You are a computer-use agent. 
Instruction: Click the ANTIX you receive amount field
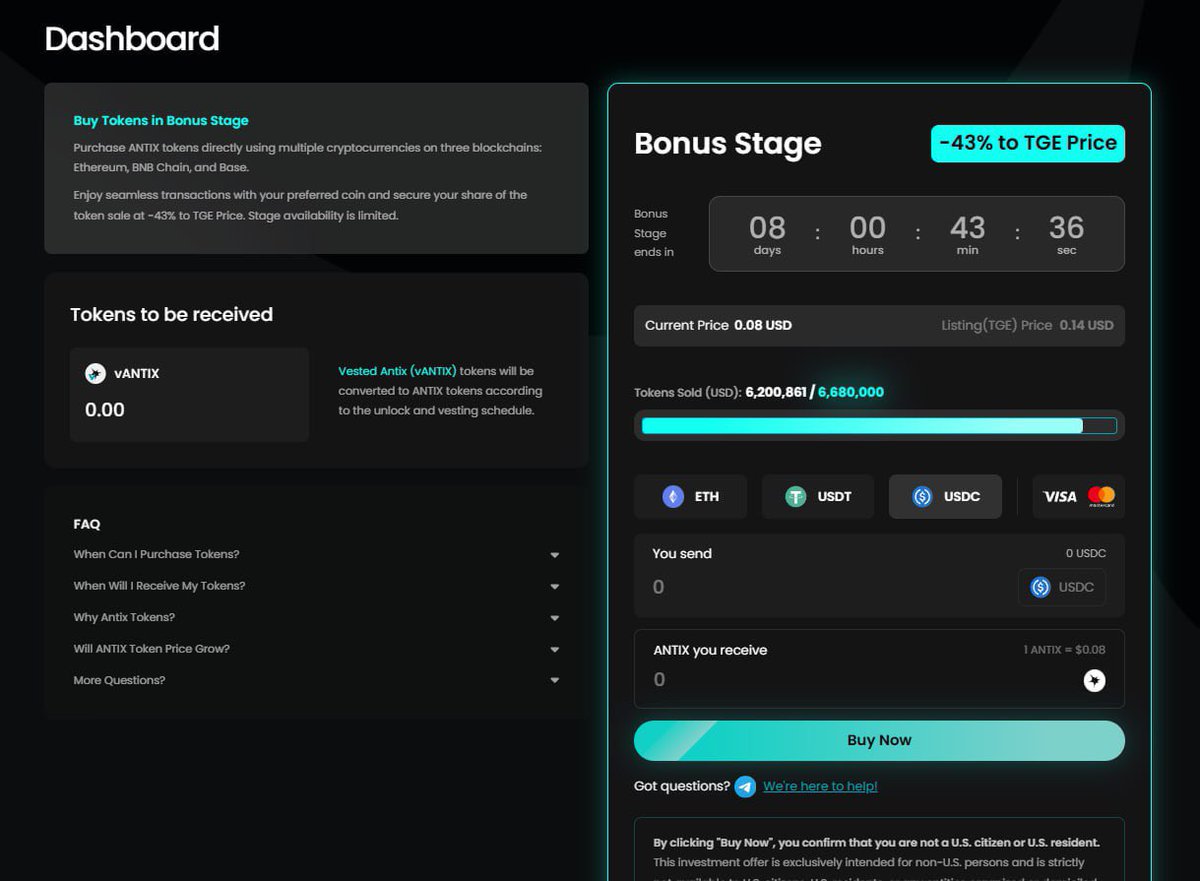(860, 680)
